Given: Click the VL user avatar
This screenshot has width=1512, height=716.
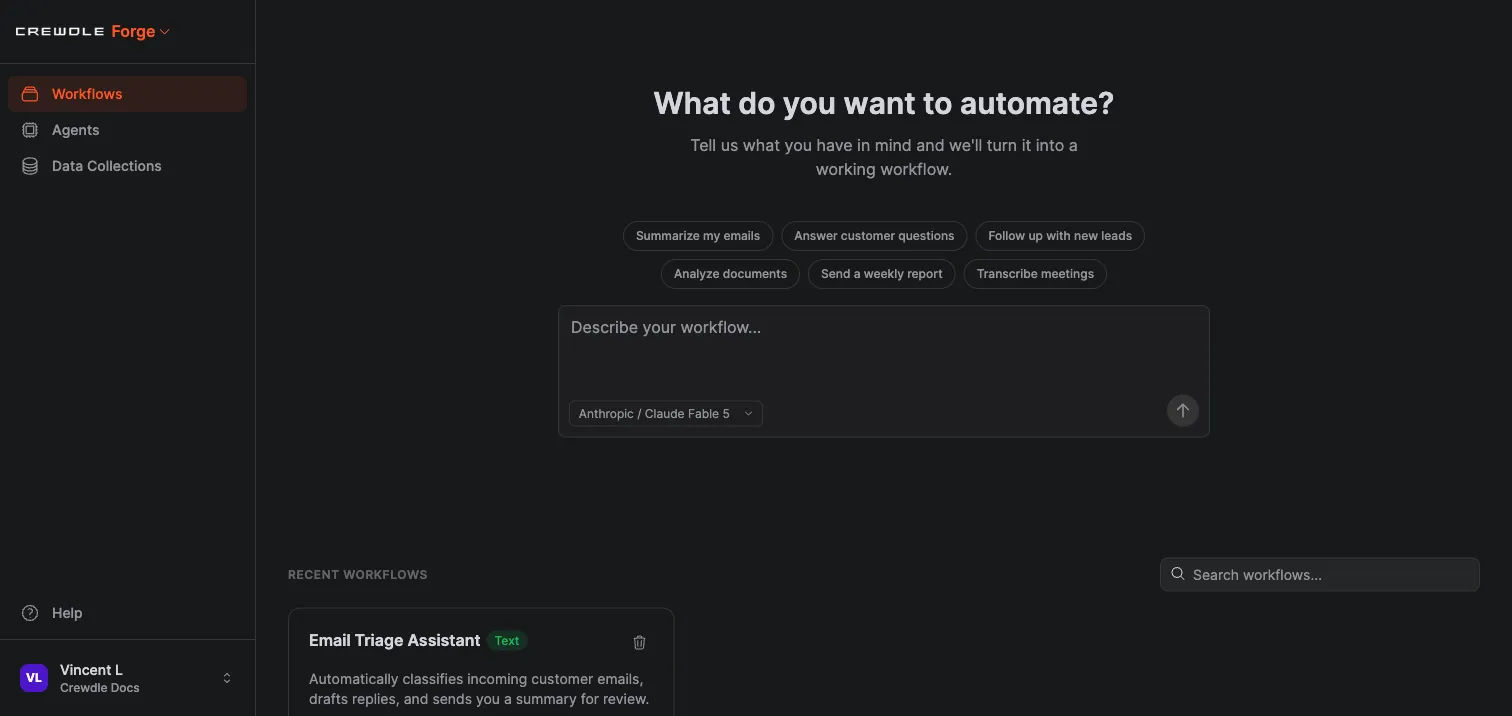Looking at the screenshot, I should tap(34, 678).
